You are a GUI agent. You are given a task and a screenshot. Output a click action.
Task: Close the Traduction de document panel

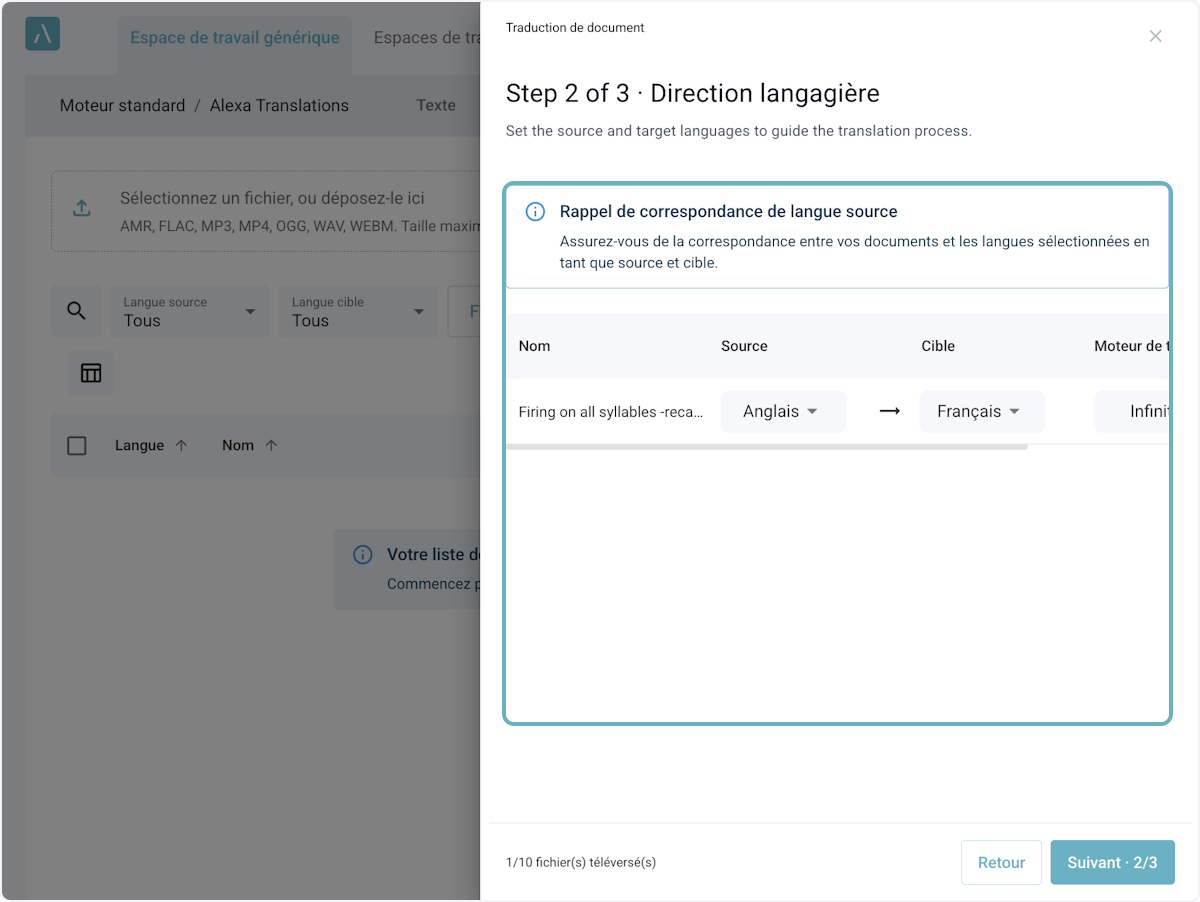click(x=1155, y=36)
